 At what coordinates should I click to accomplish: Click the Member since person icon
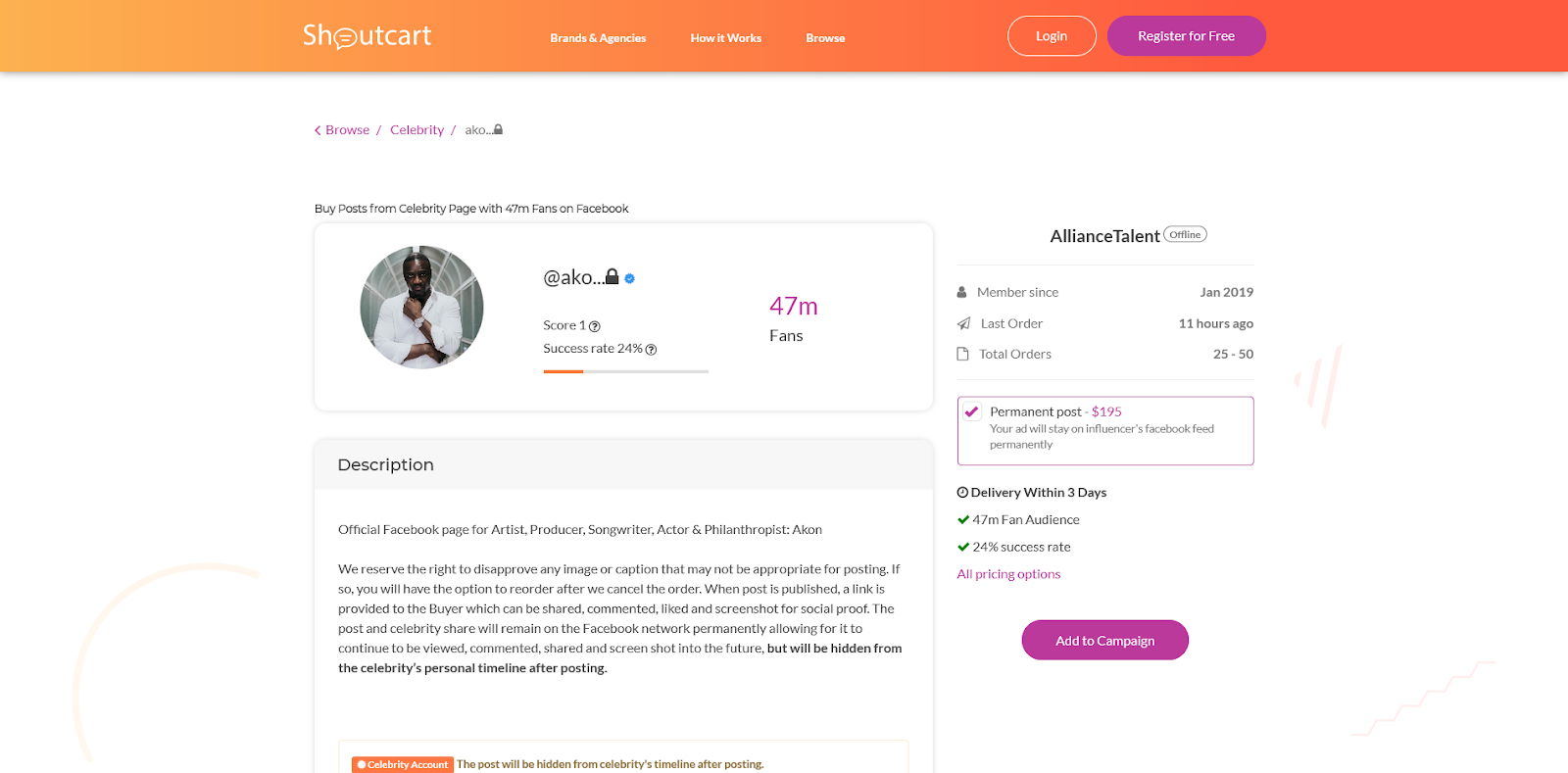[962, 292]
